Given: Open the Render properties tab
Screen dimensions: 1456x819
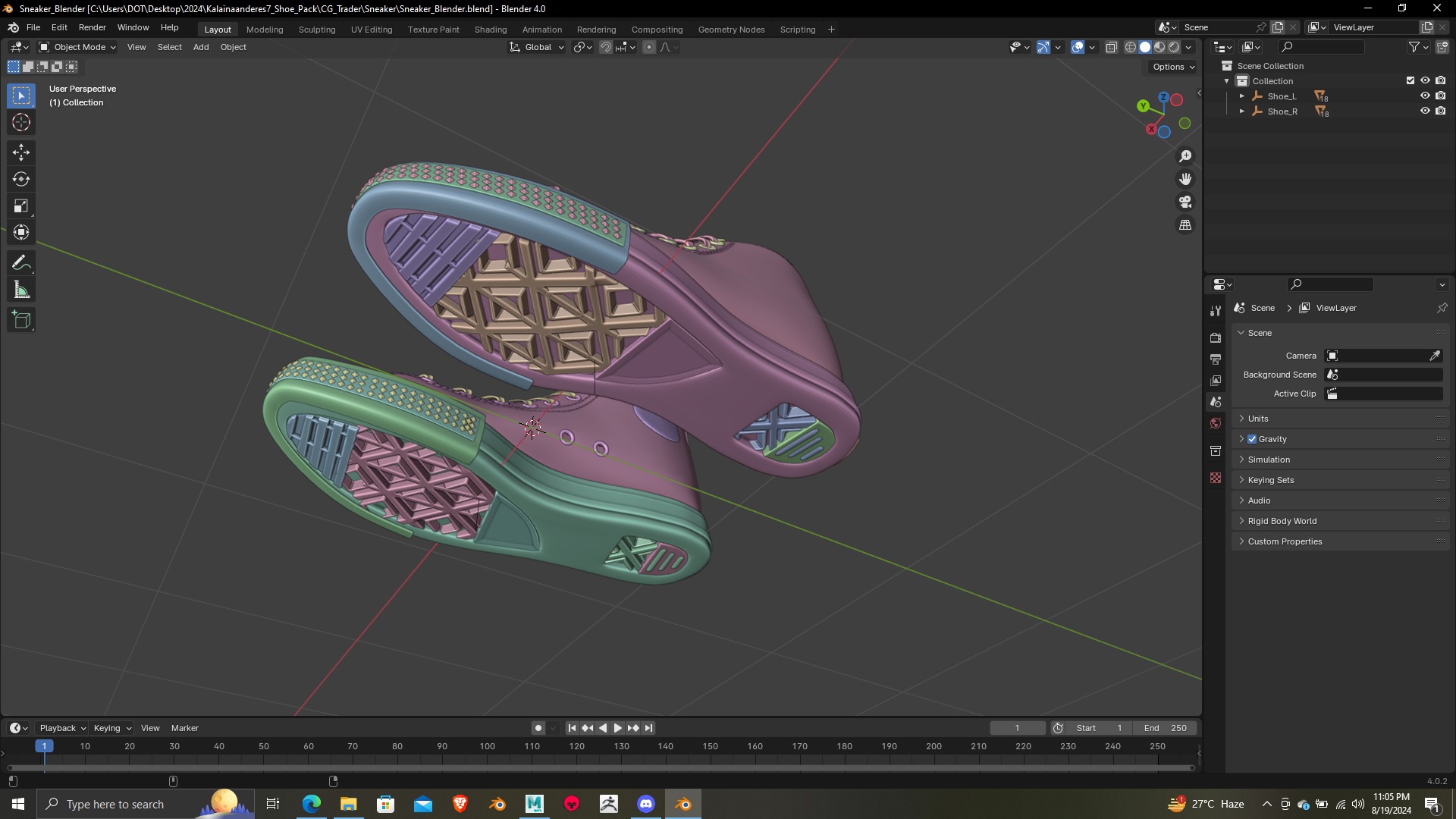Looking at the screenshot, I should click(1216, 337).
